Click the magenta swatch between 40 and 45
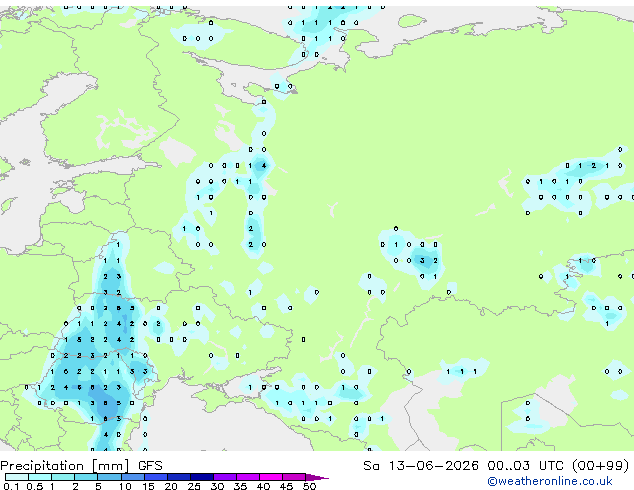This screenshot has height=490, width=634. click(271, 477)
